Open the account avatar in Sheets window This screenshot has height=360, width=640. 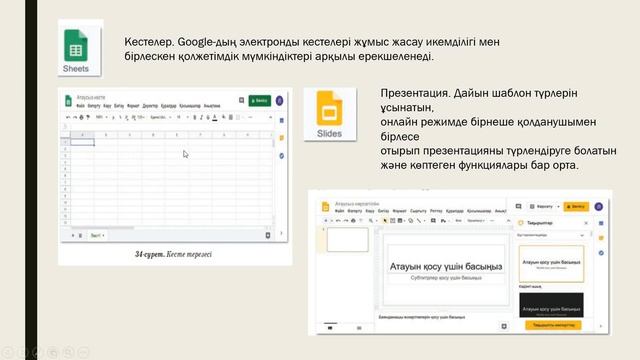[280, 100]
